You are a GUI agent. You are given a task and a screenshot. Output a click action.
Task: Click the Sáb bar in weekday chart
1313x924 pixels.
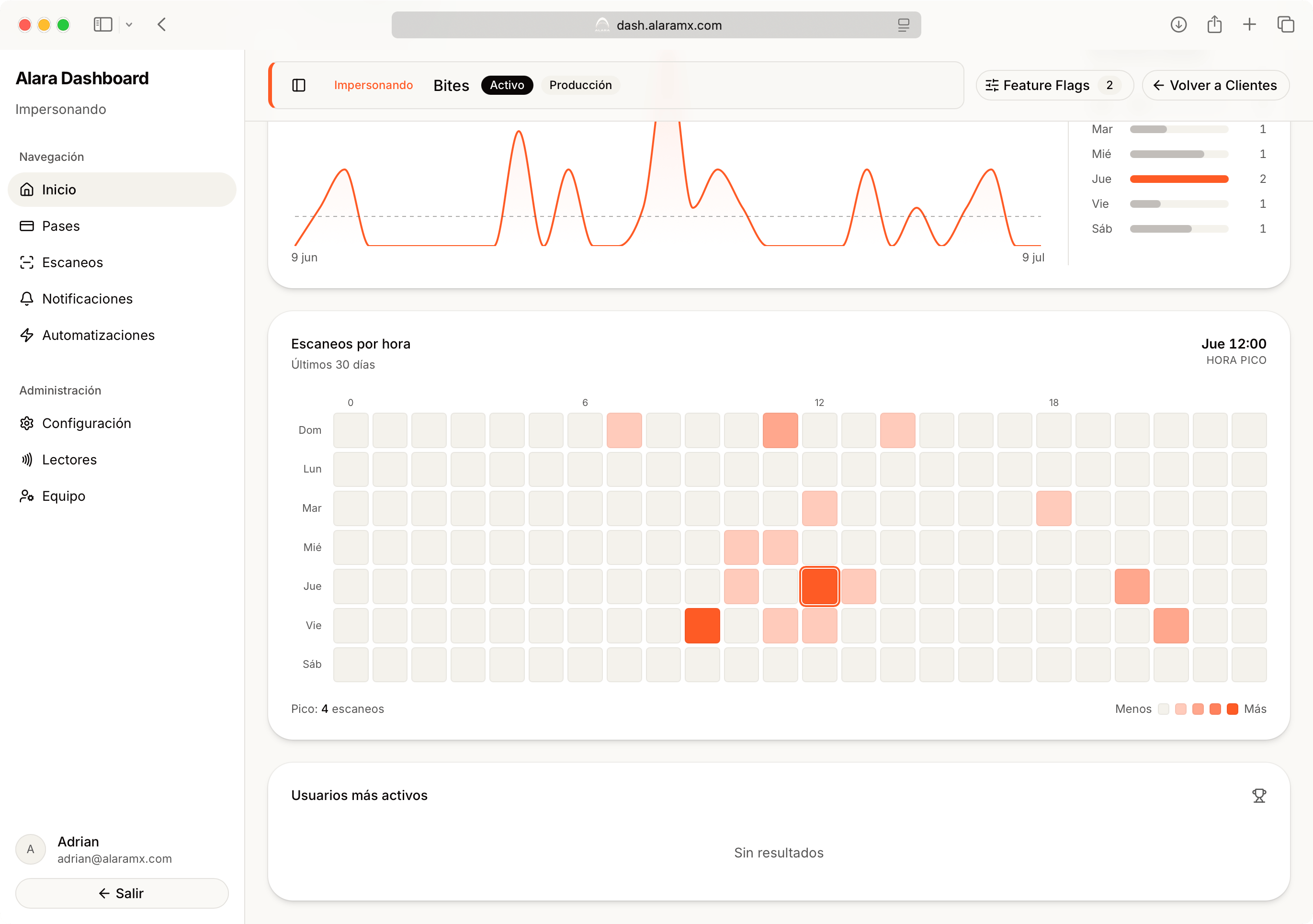pos(1179,229)
